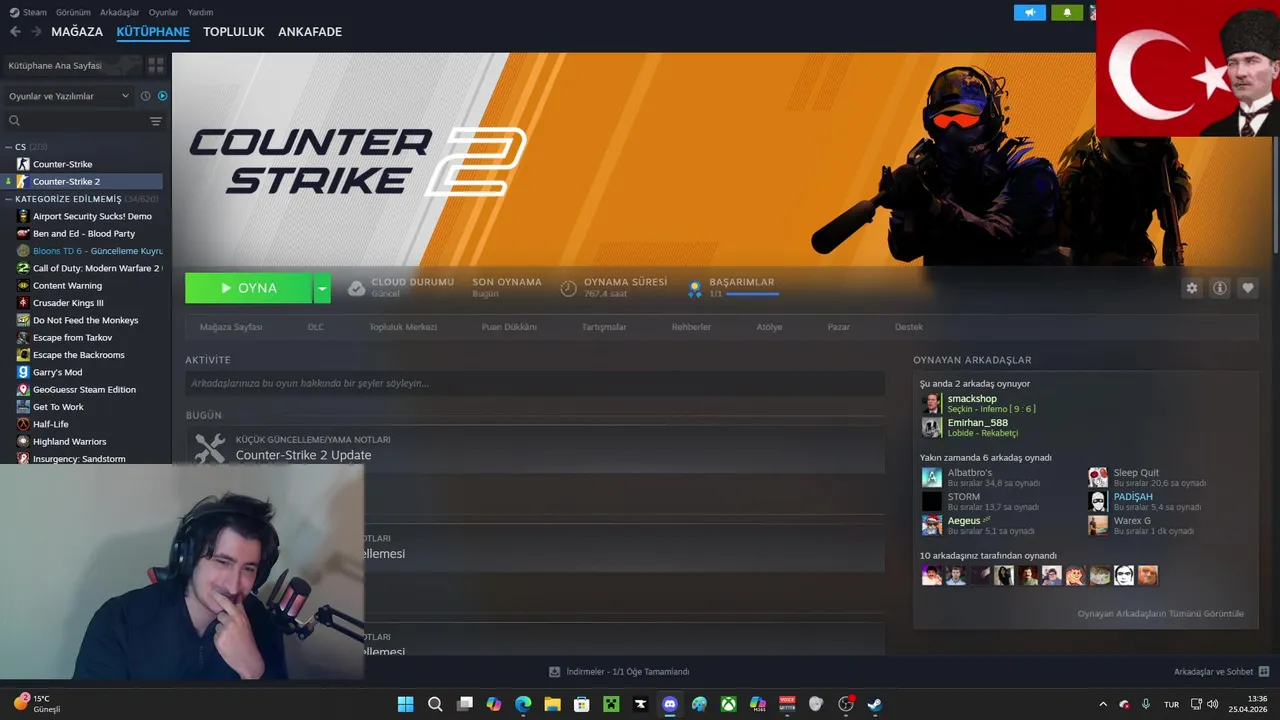The height and width of the screenshot is (720, 1280).
Task: Add Counter-Strike 2 to favorites heart
Action: click(1248, 288)
